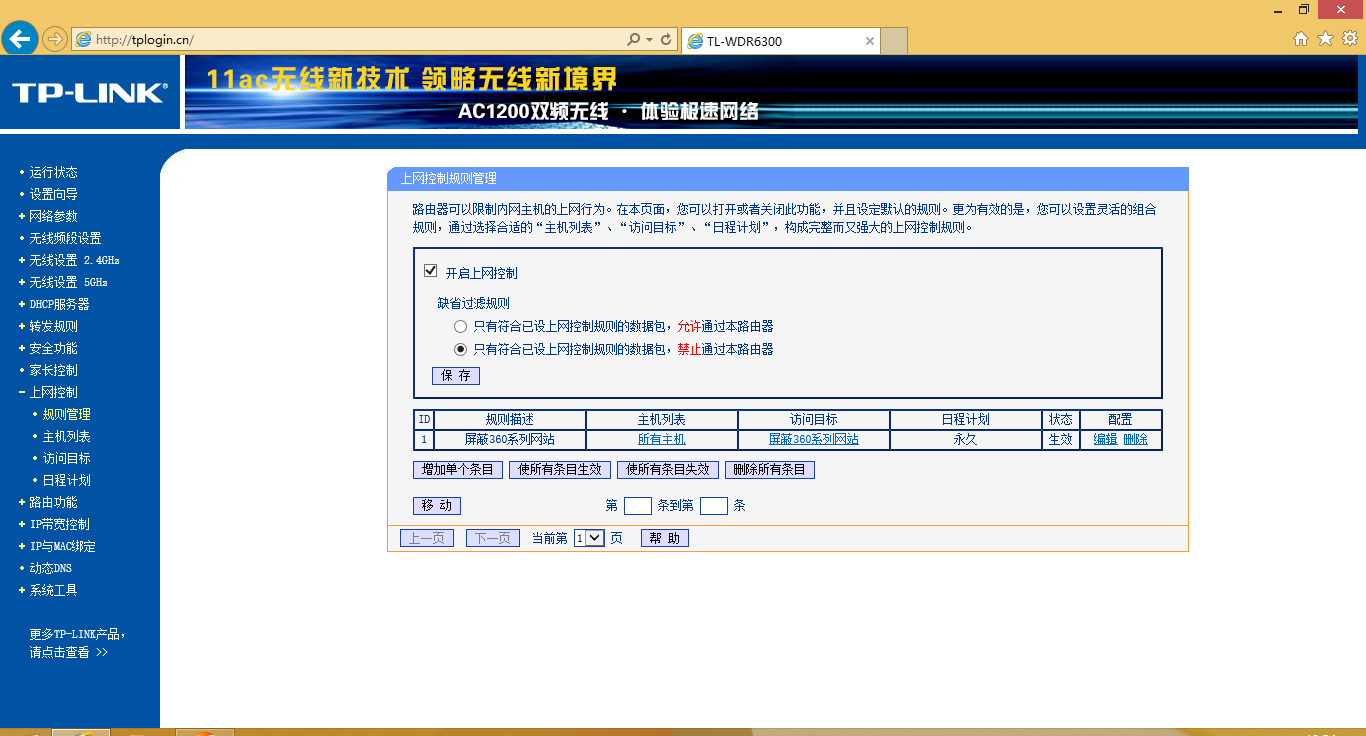1366x736 pixels.
Task: Open the address bar autocomplete dropdown arrow
Action: pyautogui.click(x=649, y=40)
